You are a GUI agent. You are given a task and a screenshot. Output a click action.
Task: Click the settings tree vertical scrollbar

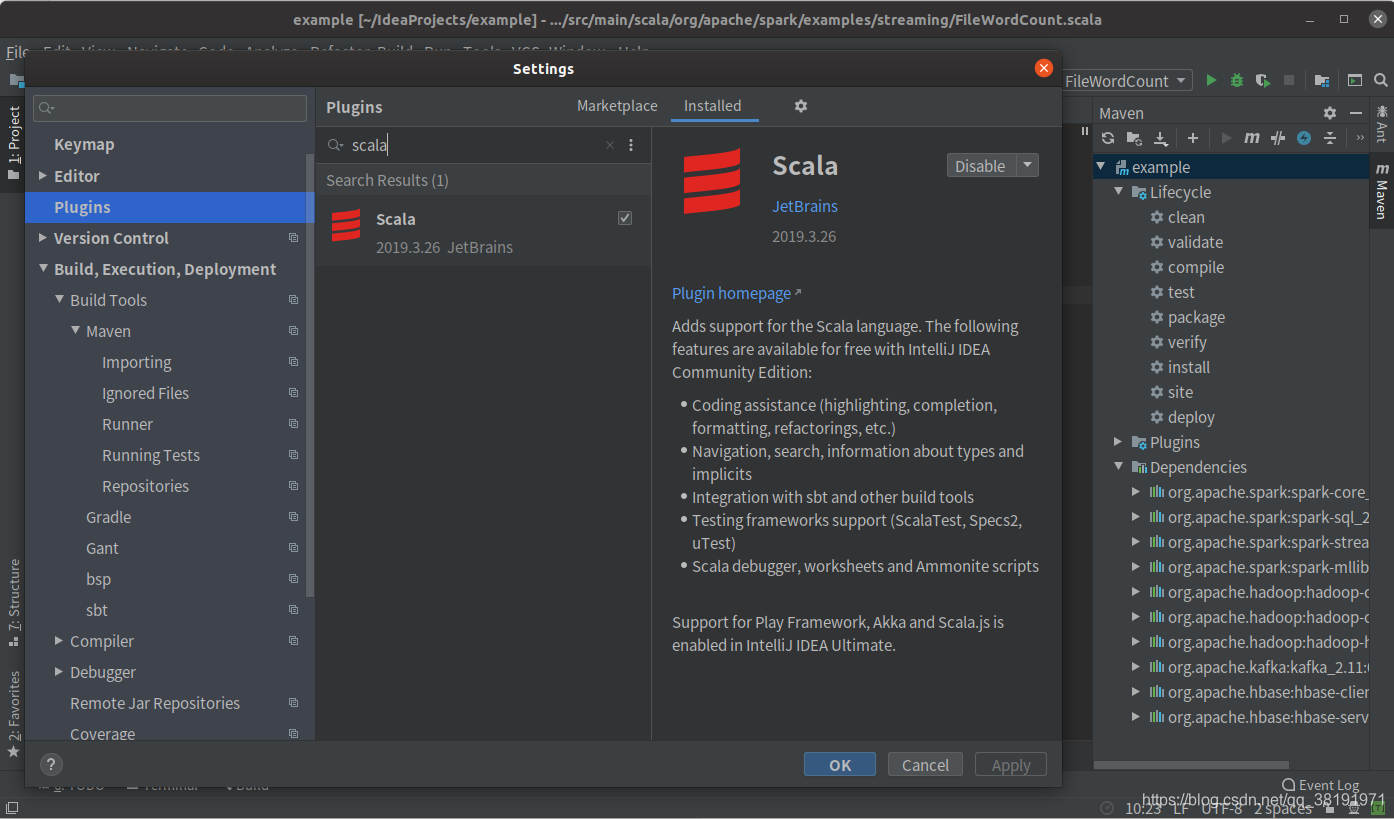coord(310,375)
